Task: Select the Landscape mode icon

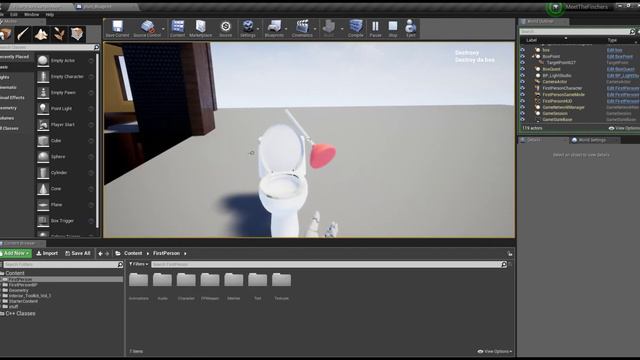Action: [x=41, y=34]
